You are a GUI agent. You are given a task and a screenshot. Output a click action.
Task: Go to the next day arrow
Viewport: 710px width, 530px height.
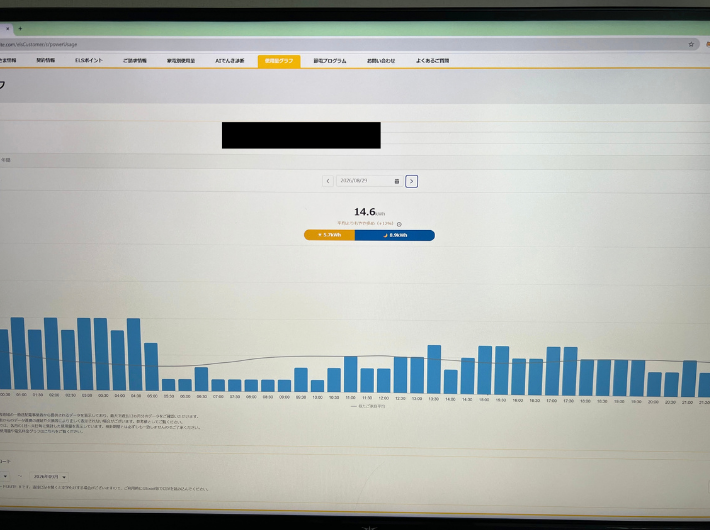point(411,181)
